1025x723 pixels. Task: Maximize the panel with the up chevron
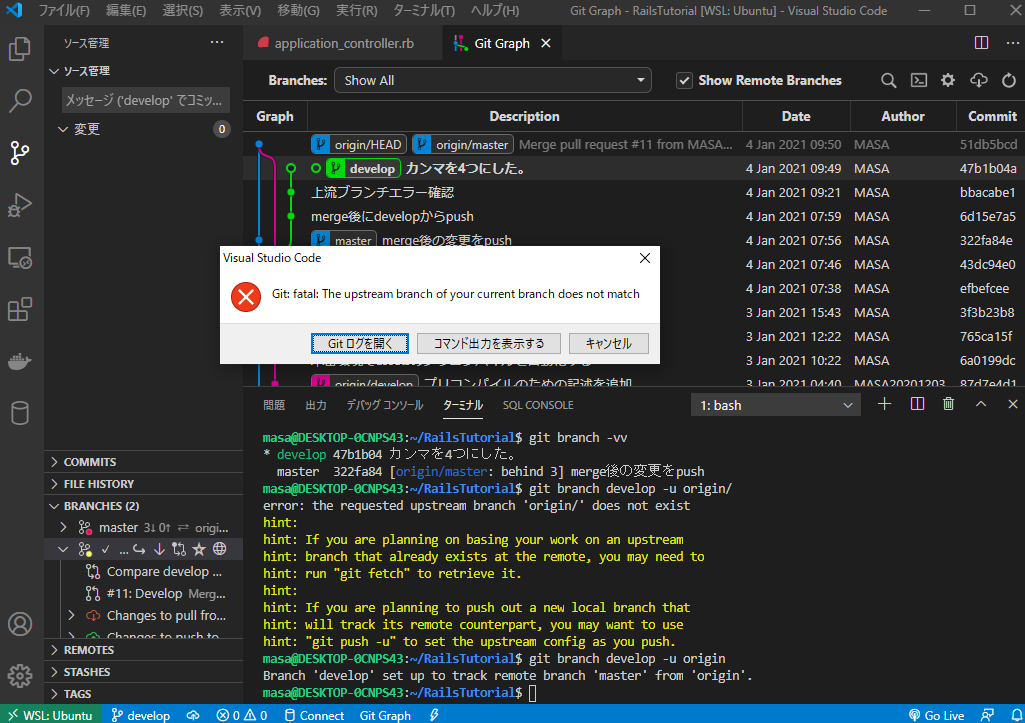(981, 405)
